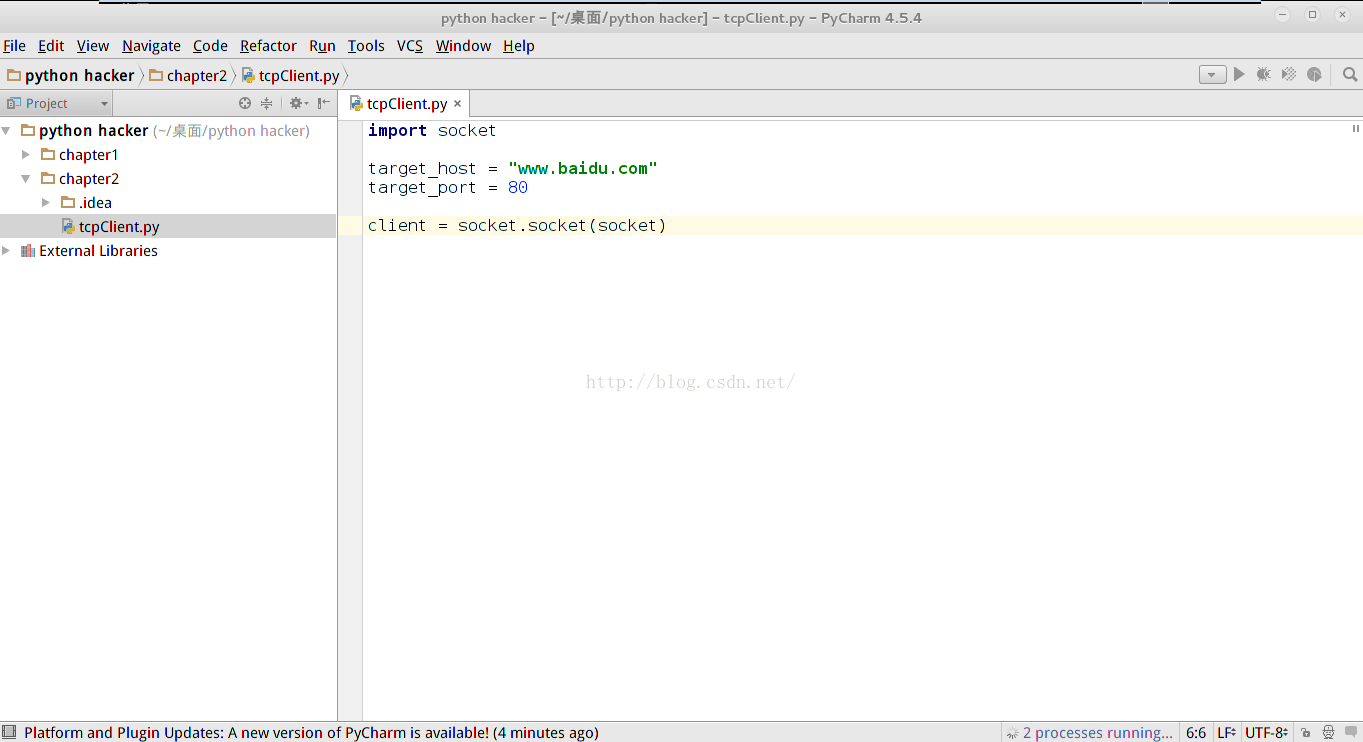Click the inspection status marker at editor top right
The image size is (1363, 742).
coord(1356,129)
